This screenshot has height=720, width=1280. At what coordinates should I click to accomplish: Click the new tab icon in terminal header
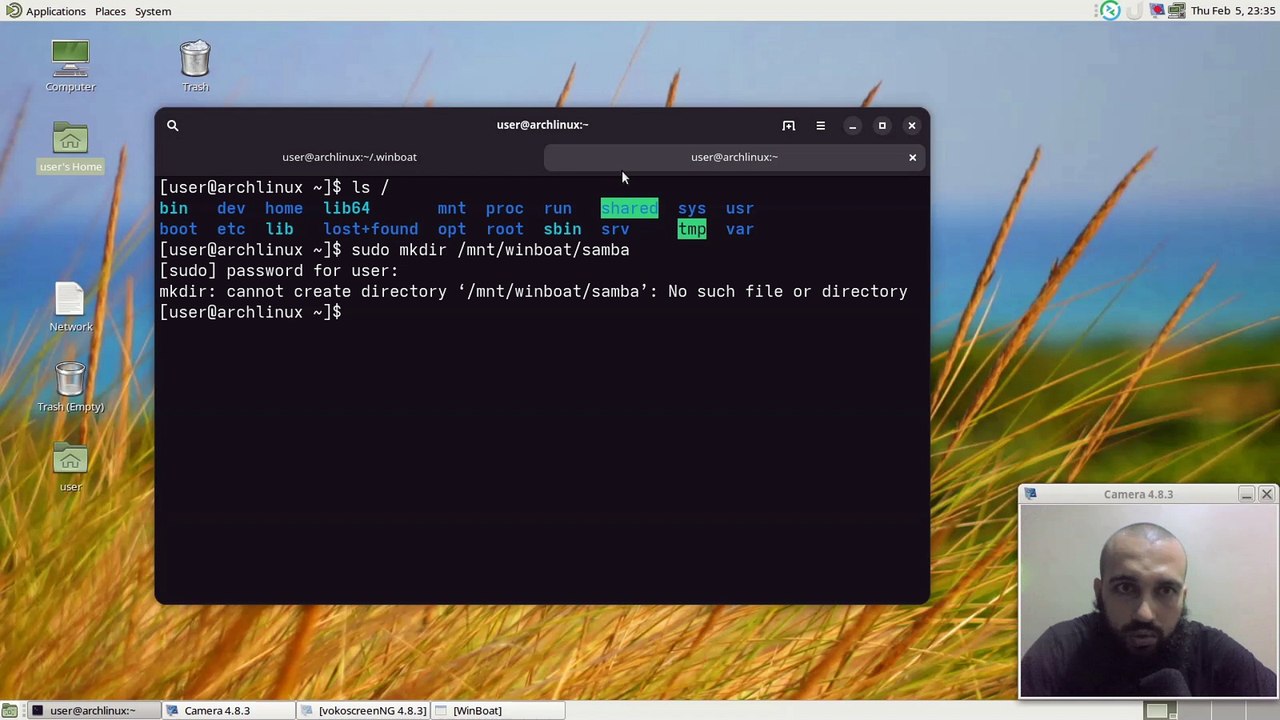789,125
